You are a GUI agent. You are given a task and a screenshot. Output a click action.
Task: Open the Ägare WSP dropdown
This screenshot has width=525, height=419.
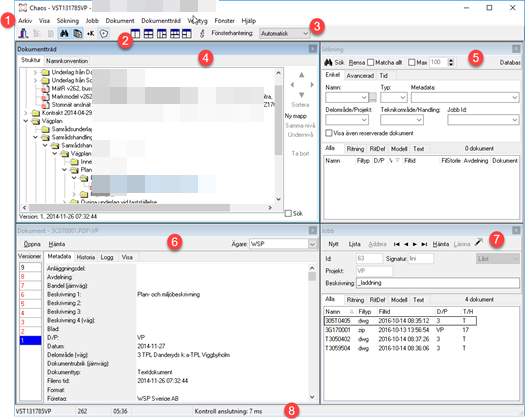click(283, 244)
